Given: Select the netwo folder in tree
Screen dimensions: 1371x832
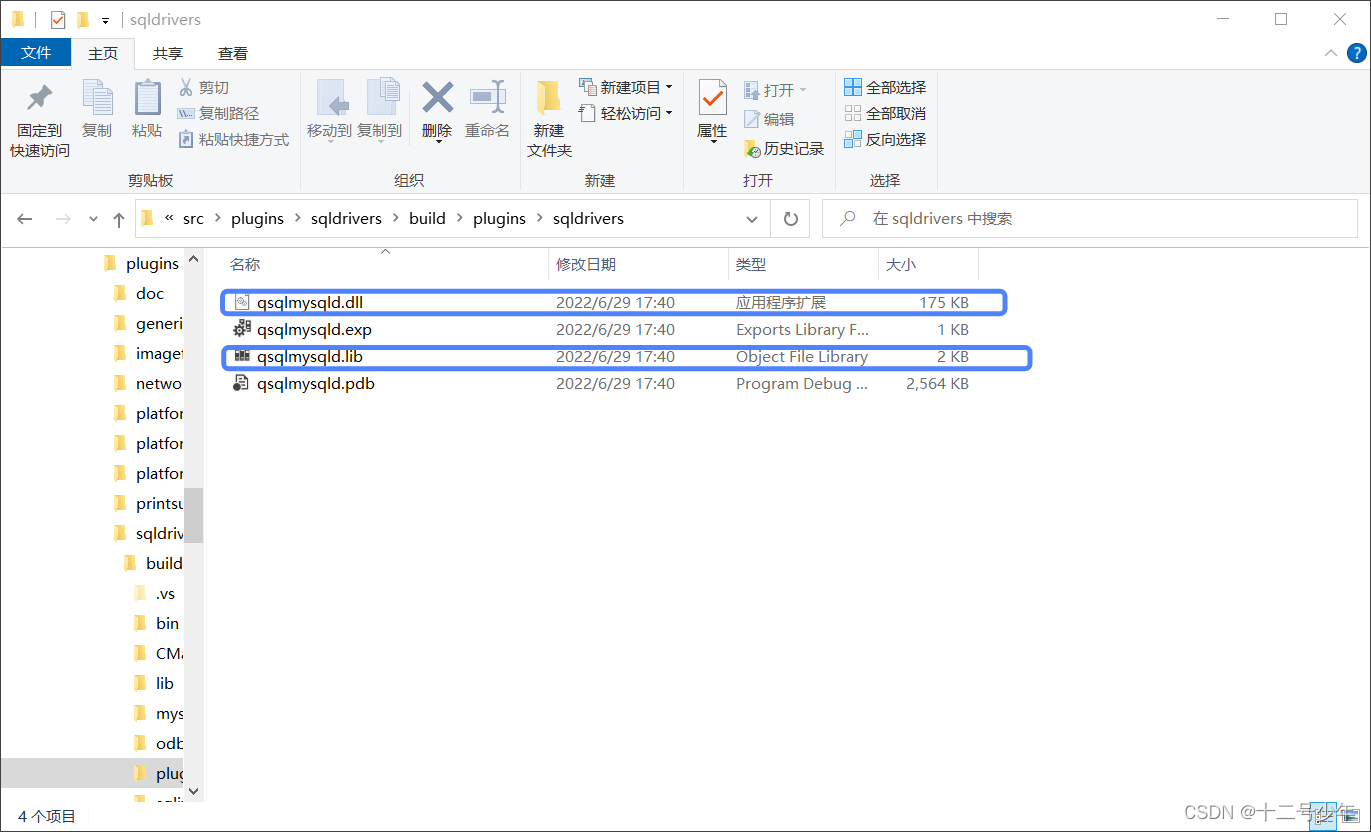Looking at the screenshot, I should tap(148, 383).
